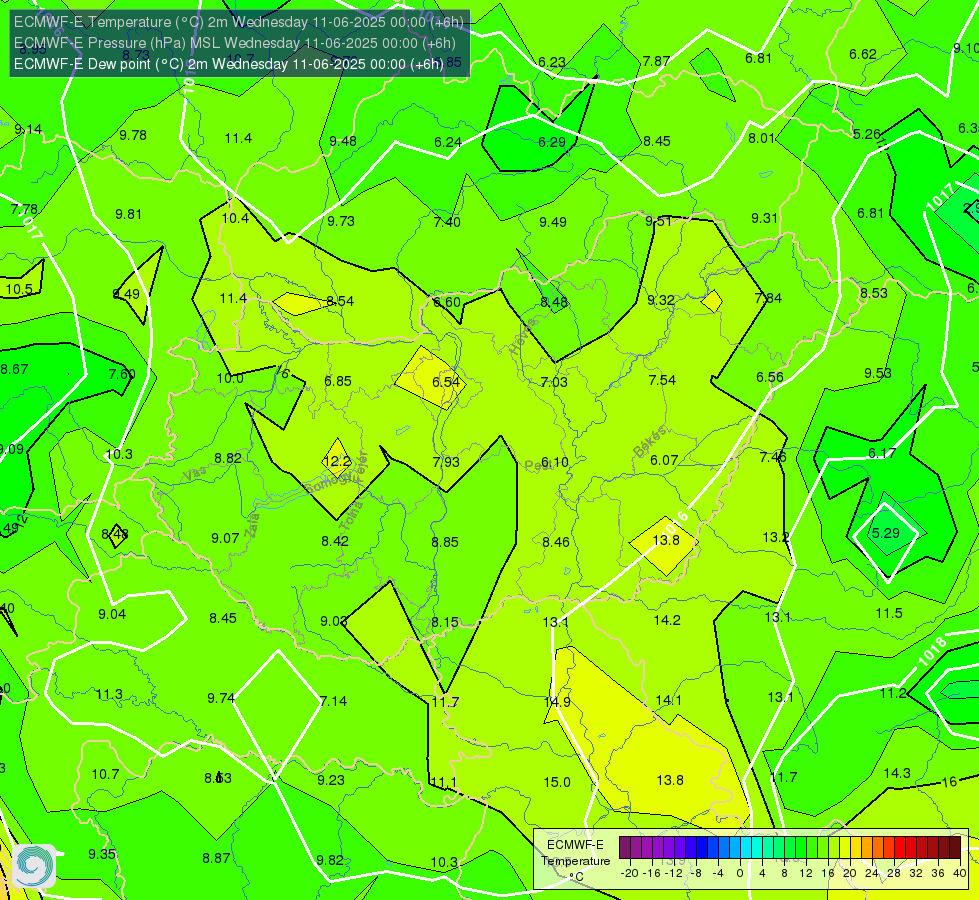
Task: Select the ECMWF-E Dew point 2m layer line
Action: 229,64
